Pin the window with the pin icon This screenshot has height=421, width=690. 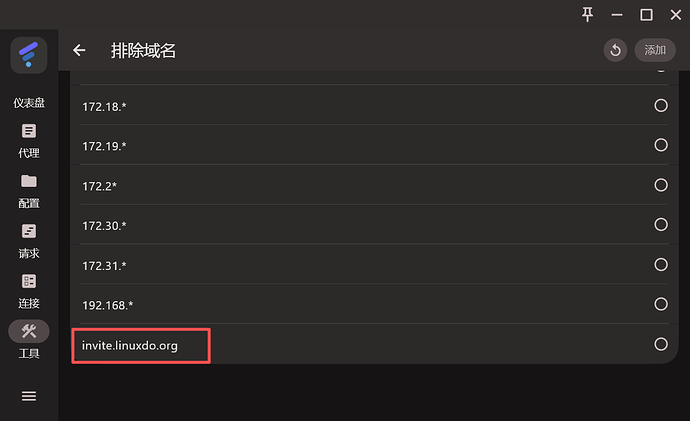point(587,15)
